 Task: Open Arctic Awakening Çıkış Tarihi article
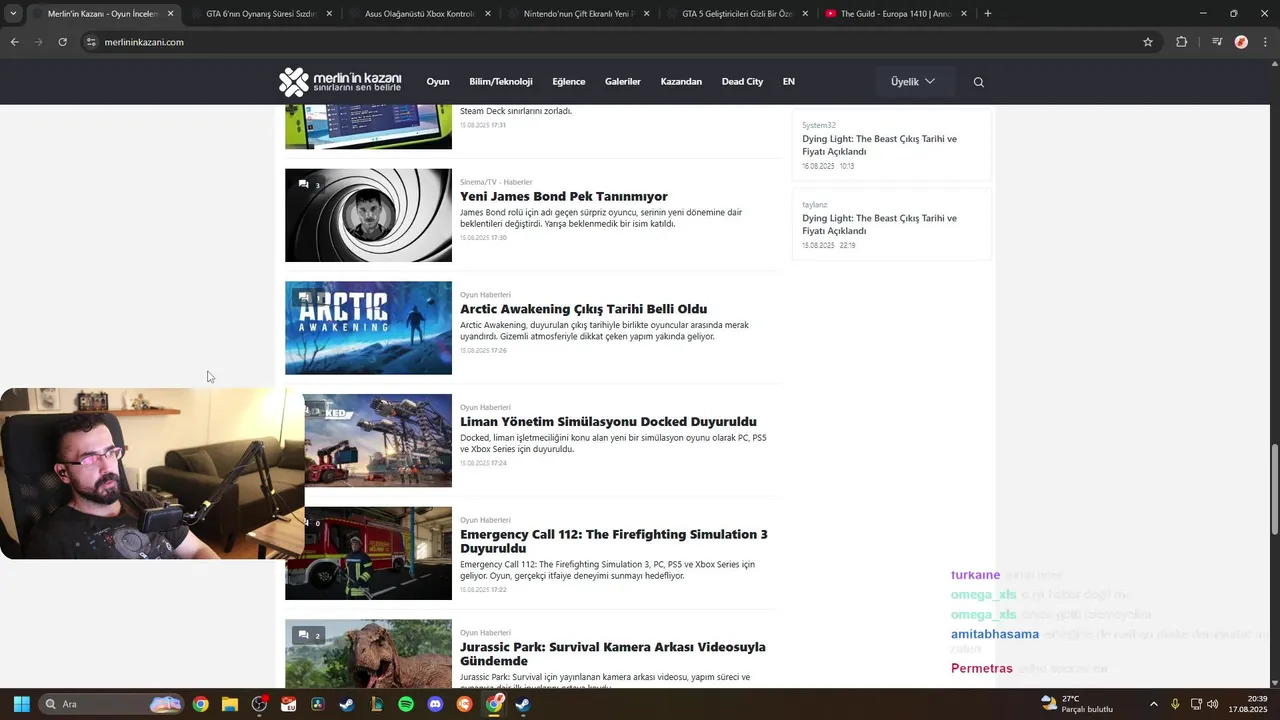[584, 310]
